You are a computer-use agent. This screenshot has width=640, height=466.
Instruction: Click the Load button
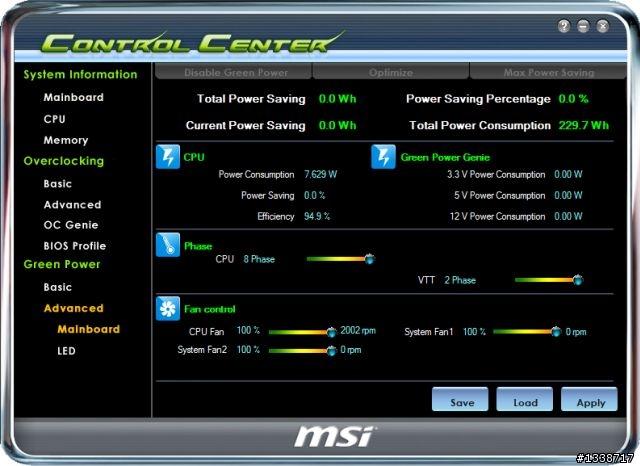pos(524,399)
